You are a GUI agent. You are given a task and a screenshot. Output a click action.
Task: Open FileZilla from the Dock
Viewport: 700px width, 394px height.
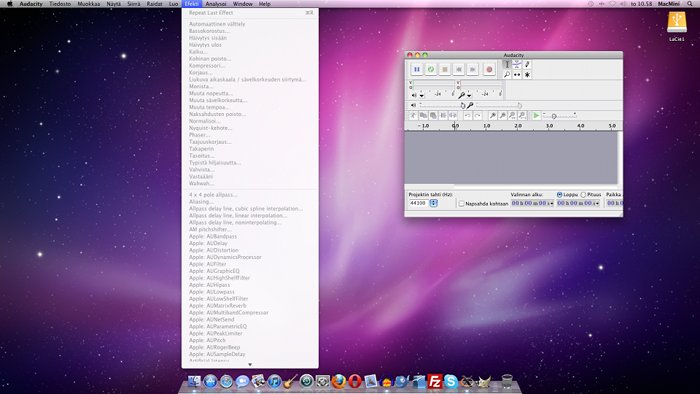coord(434,382)
